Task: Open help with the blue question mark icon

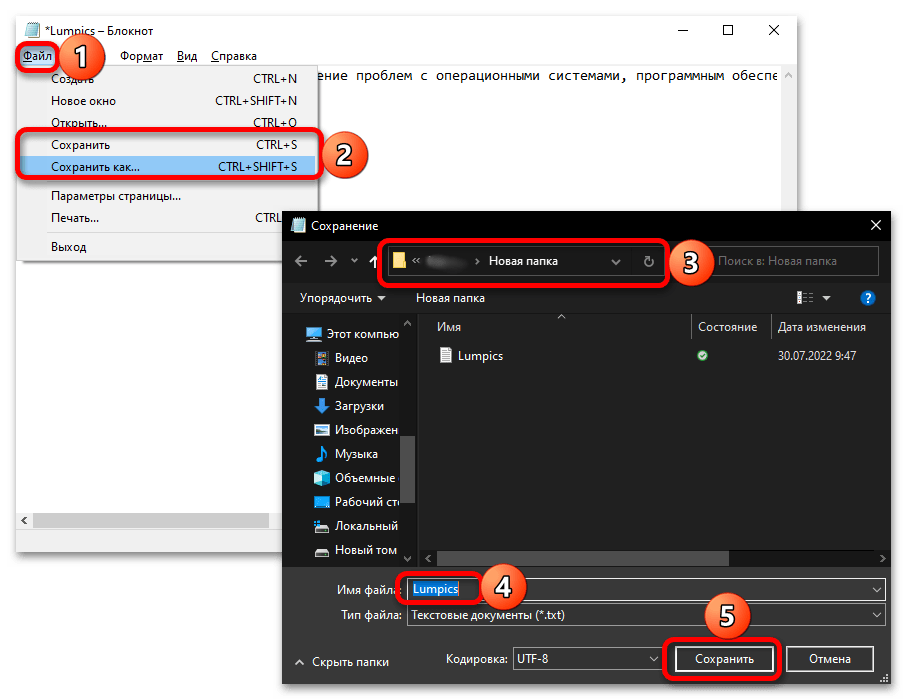Action: [x=868, y=298]
